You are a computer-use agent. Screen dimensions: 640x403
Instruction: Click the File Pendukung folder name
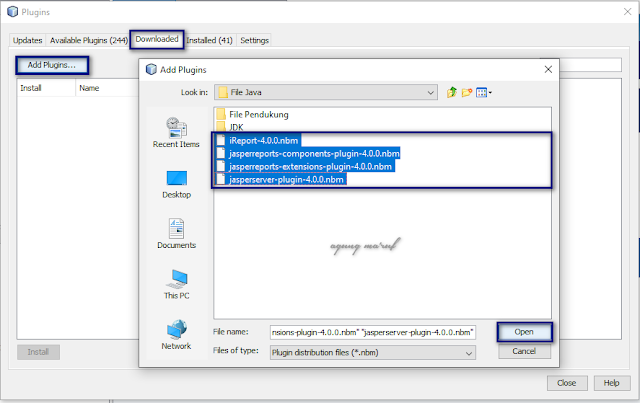[x=259, y=114]
